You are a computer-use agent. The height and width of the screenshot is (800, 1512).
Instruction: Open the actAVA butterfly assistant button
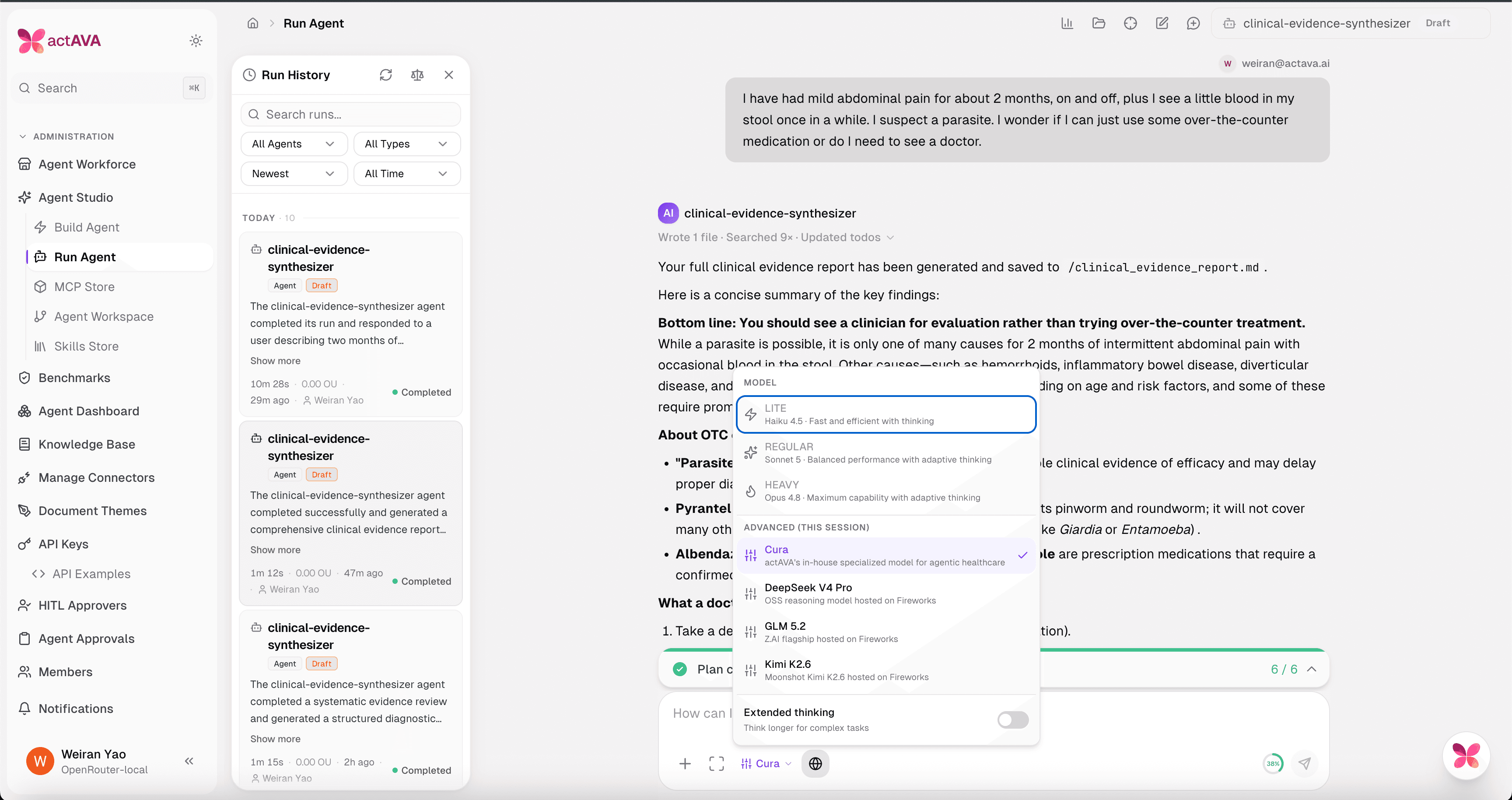tap(1466, 755)
